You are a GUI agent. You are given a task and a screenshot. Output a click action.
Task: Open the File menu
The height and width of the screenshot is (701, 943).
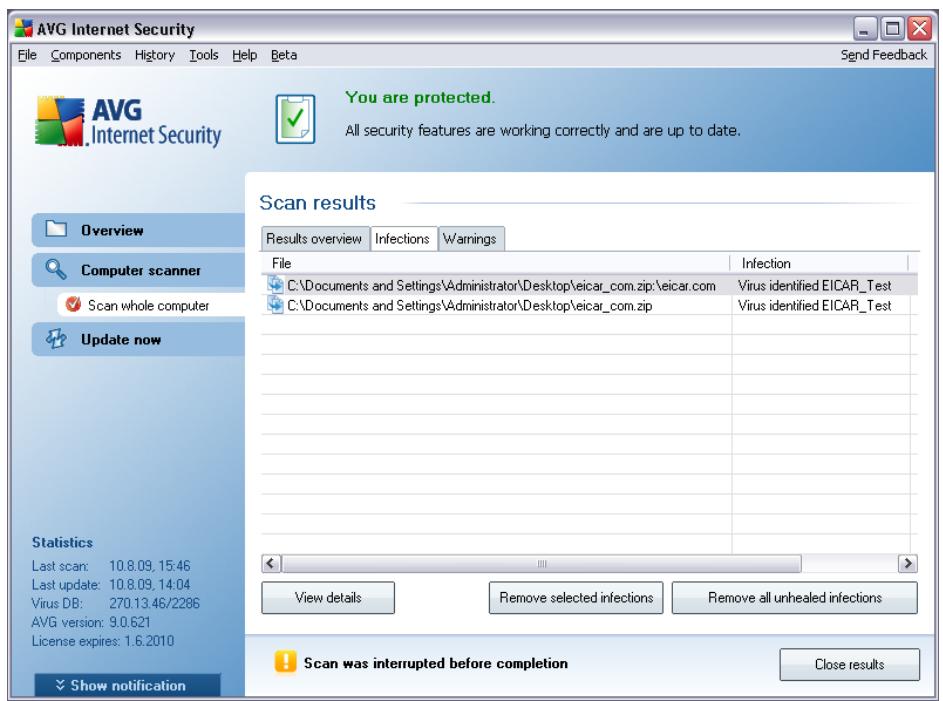coord(27,55)
